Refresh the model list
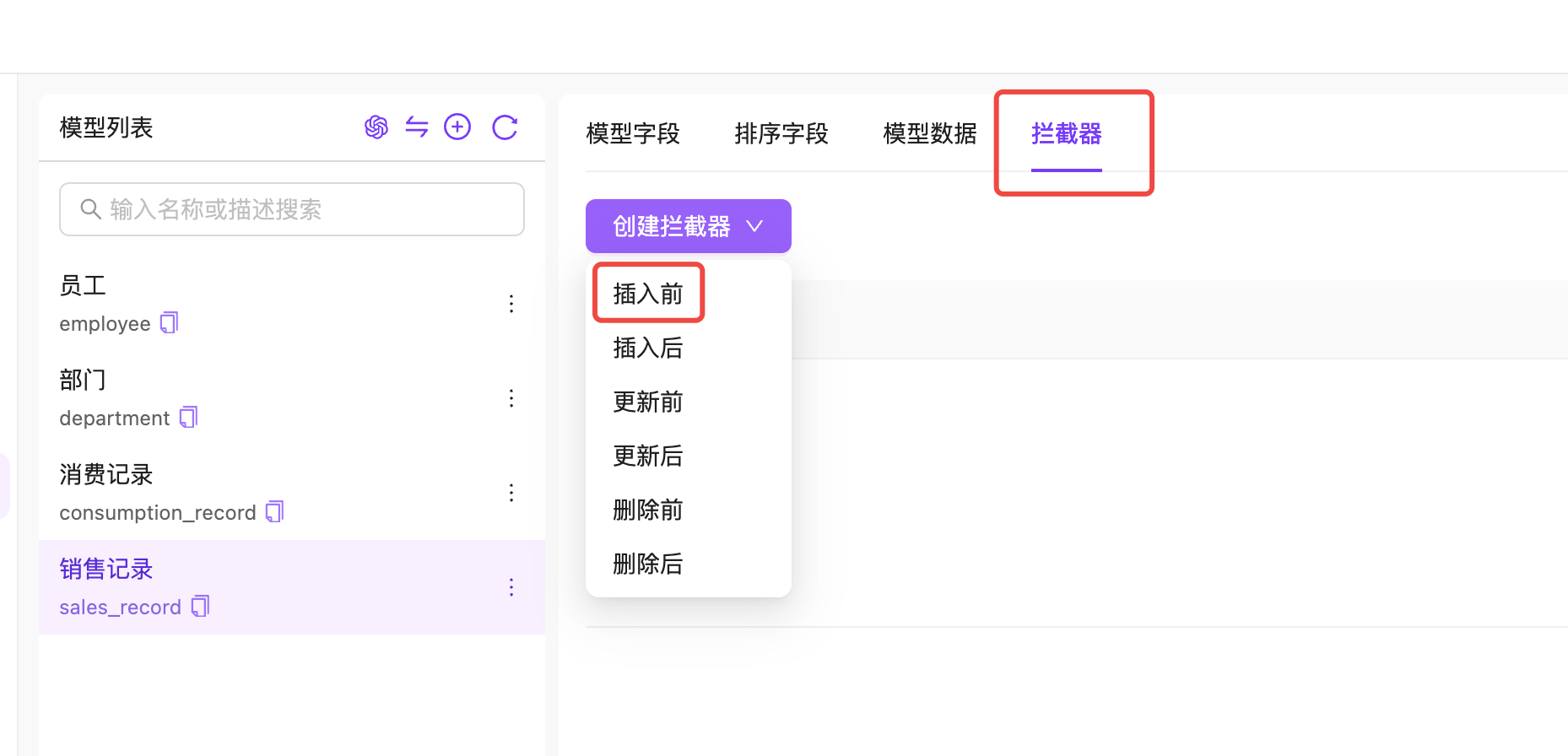Screen dimensions: 1568x756 (505, 127)
